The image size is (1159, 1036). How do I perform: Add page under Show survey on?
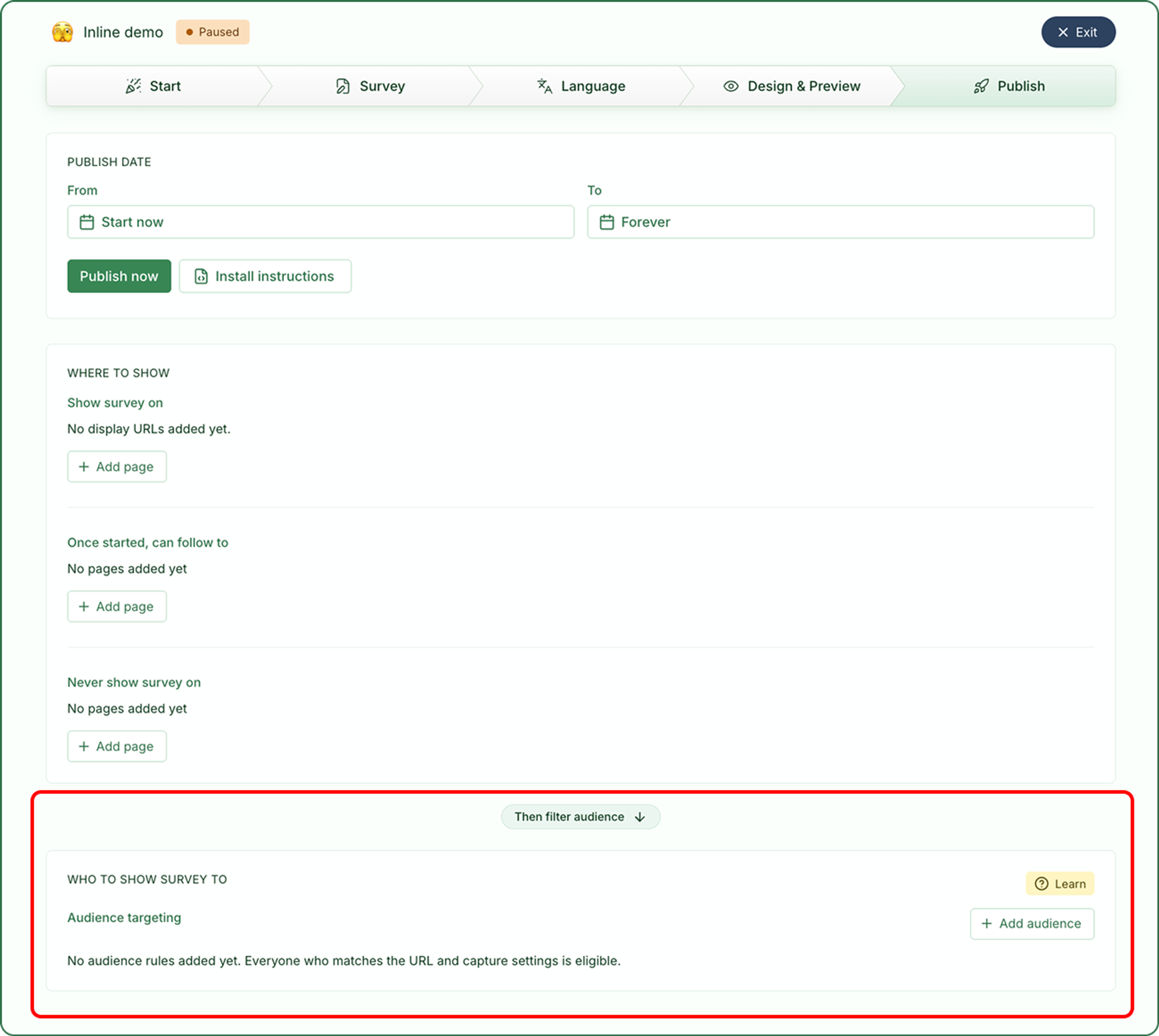click(x=117, y=467)
